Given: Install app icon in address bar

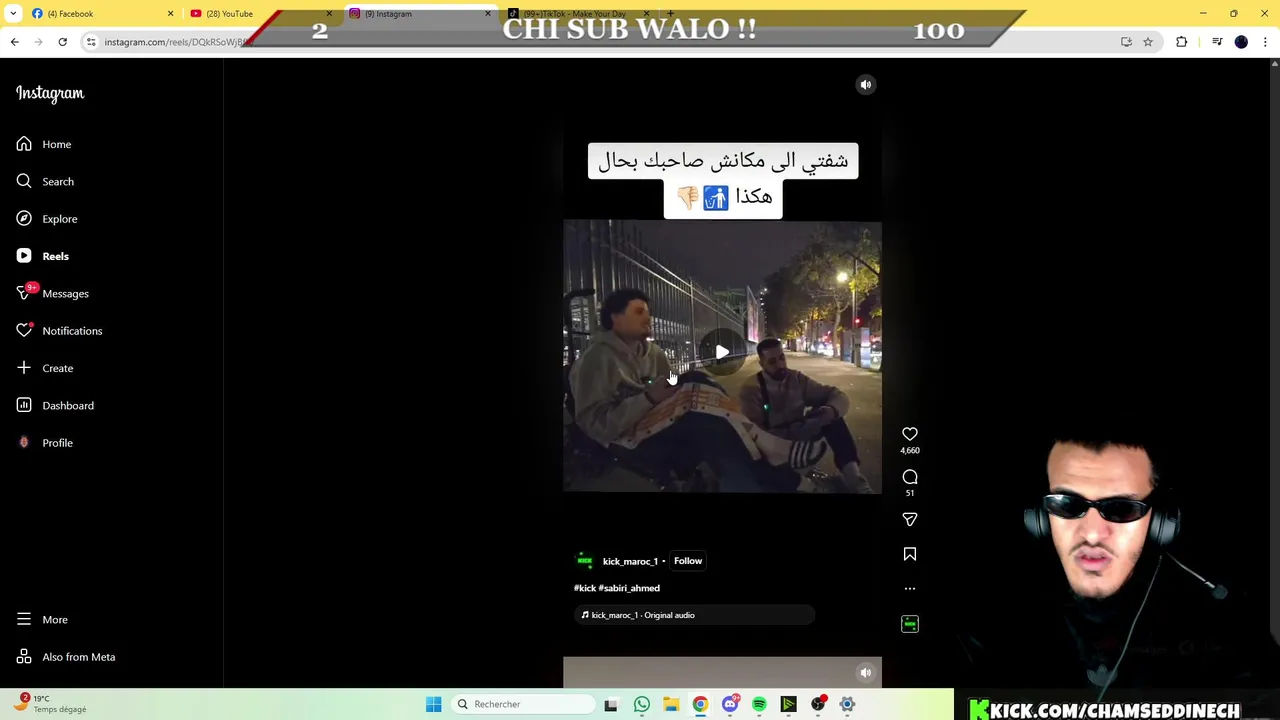Looking at the screenshot, I should pos(1126,42).
